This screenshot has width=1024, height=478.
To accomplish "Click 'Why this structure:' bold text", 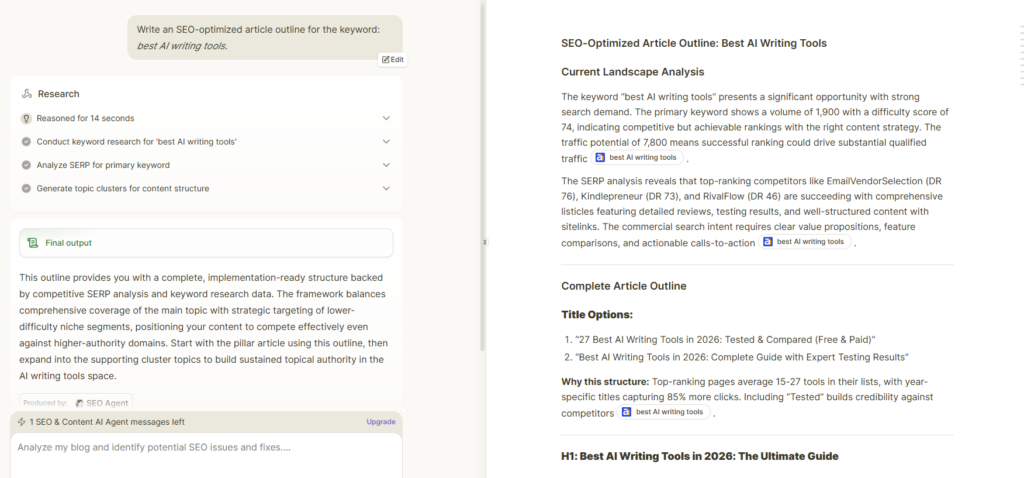I will coord(604,381).
